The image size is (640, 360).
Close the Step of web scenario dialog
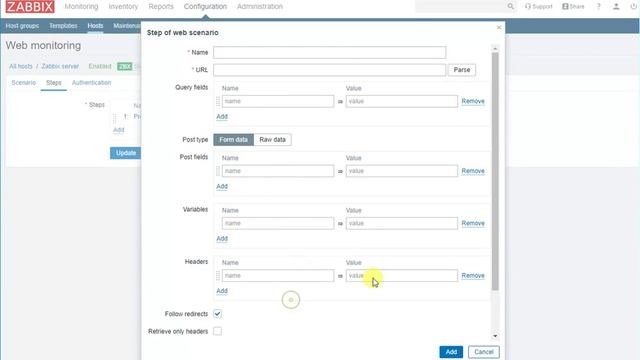[x=499, y=27]
